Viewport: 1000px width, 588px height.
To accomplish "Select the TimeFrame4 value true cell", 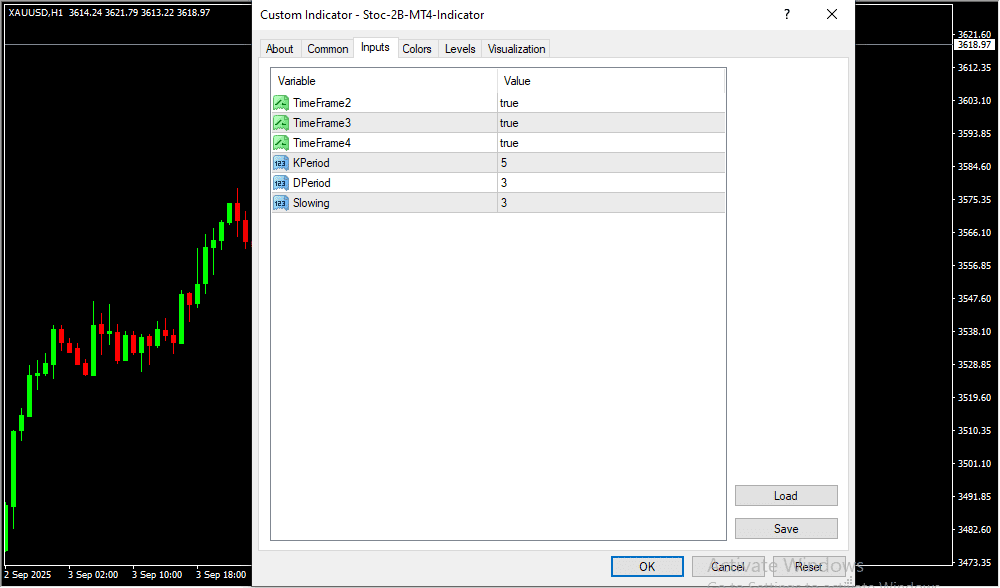I will [x=610, y=143].
